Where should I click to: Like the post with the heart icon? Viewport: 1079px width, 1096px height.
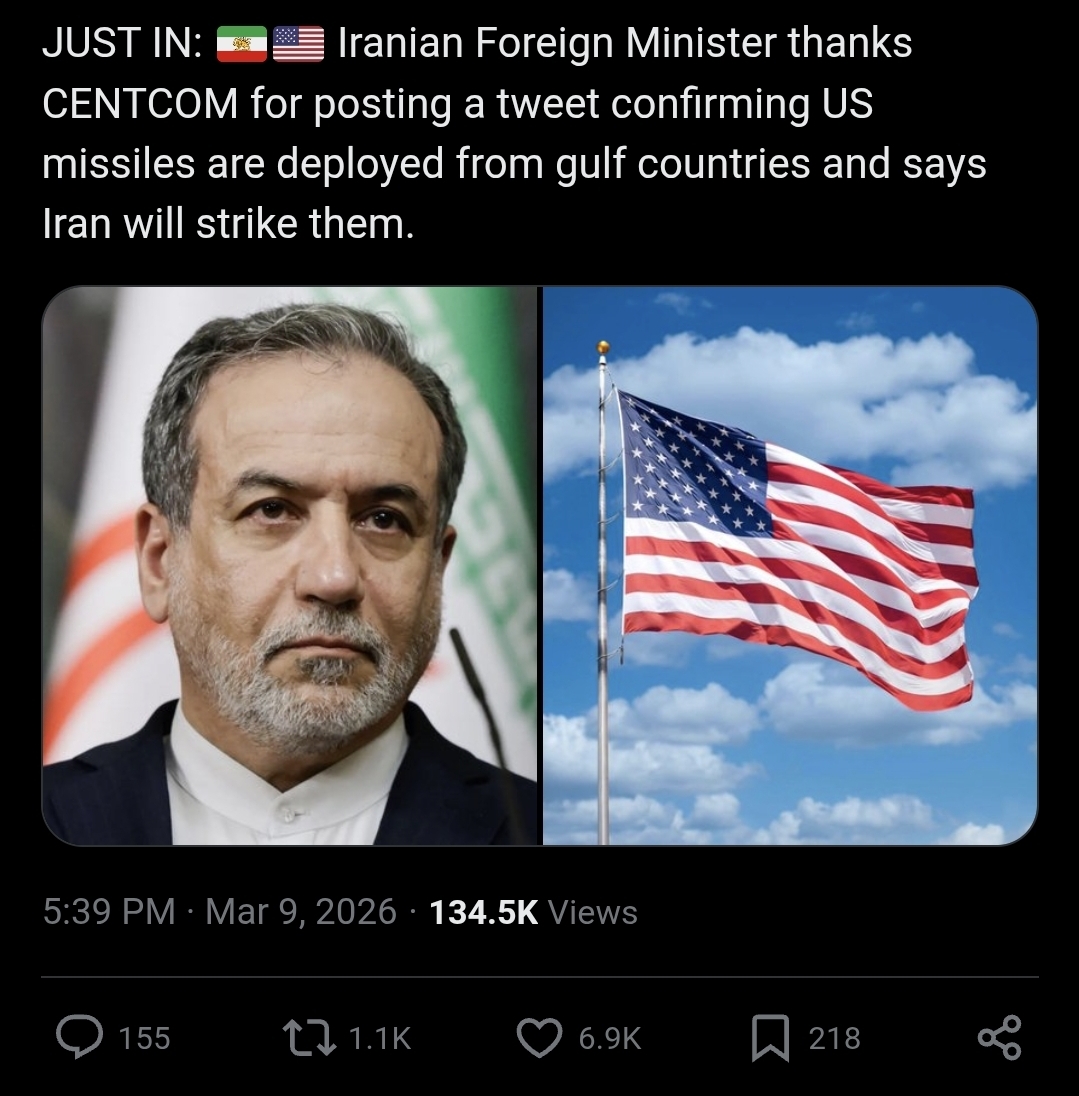point(539,1038)
